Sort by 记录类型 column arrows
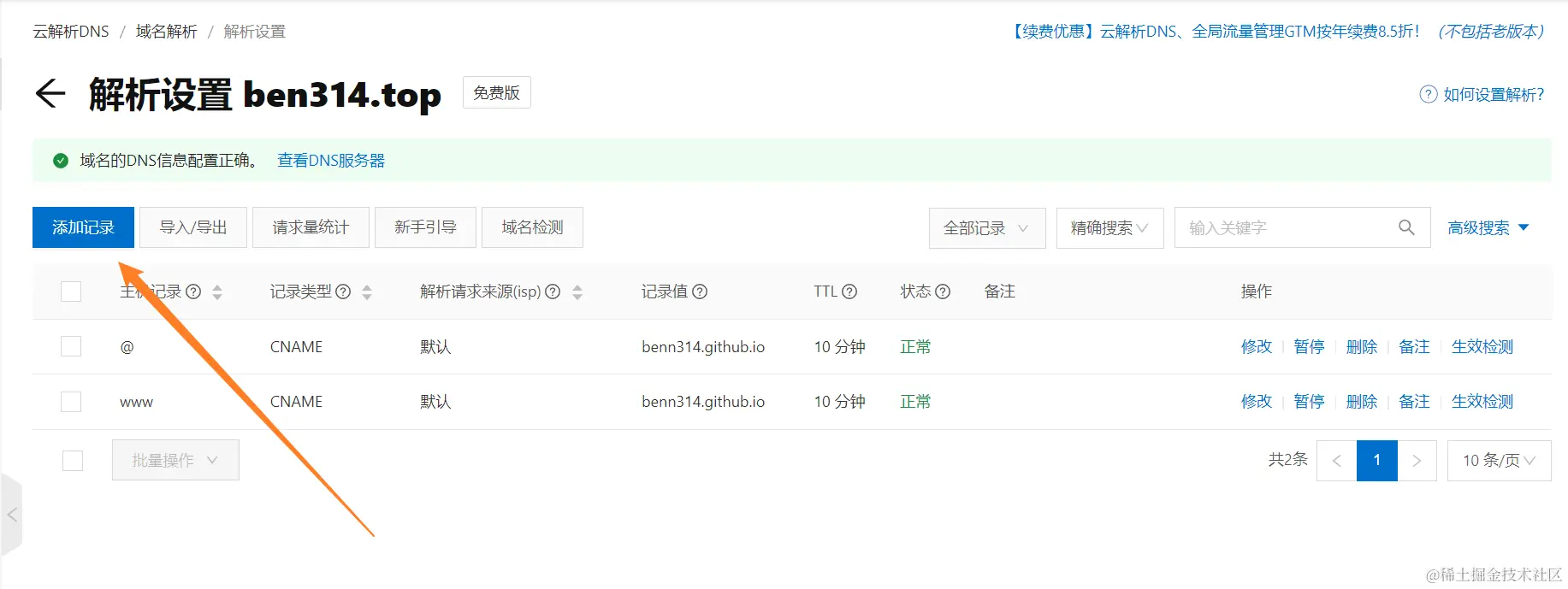1568x589 pixels. pyautogui.click(x=367, y=292)
